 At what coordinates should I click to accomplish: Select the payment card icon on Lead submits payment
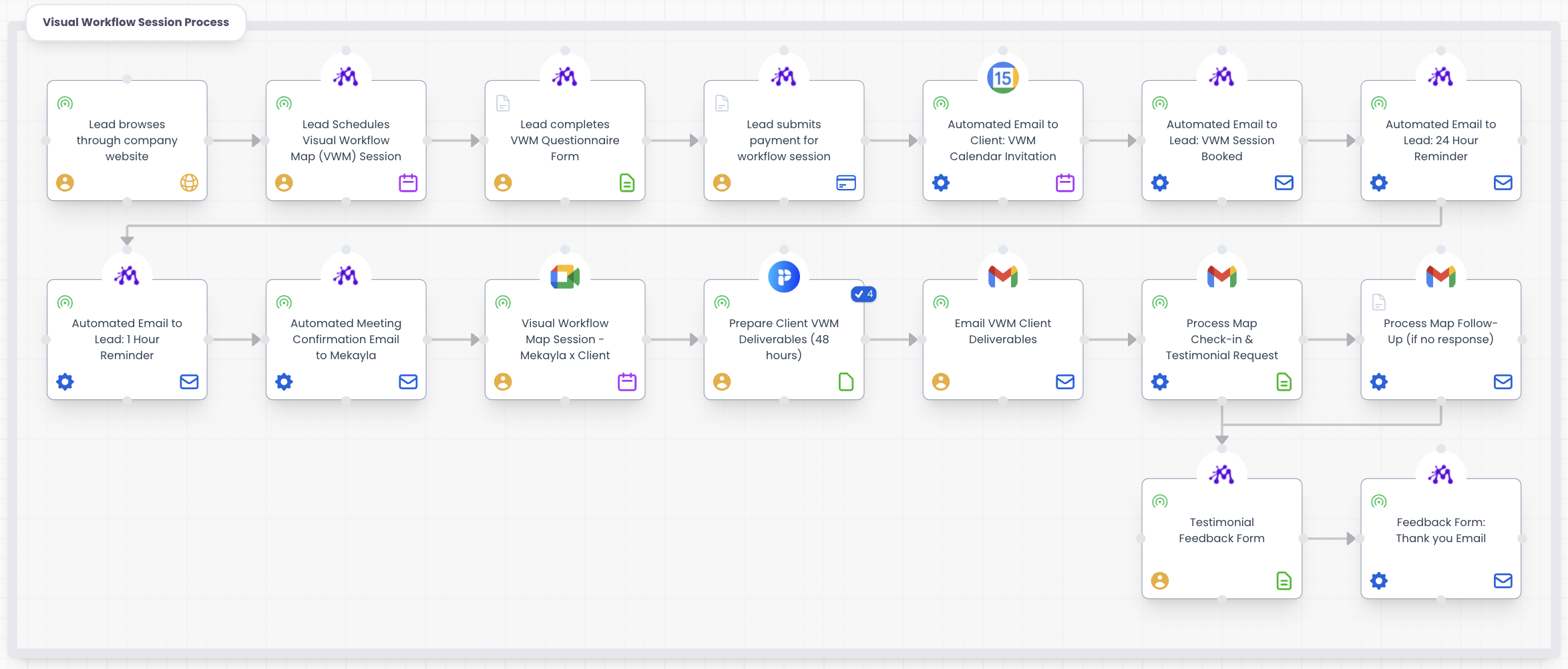846,182
